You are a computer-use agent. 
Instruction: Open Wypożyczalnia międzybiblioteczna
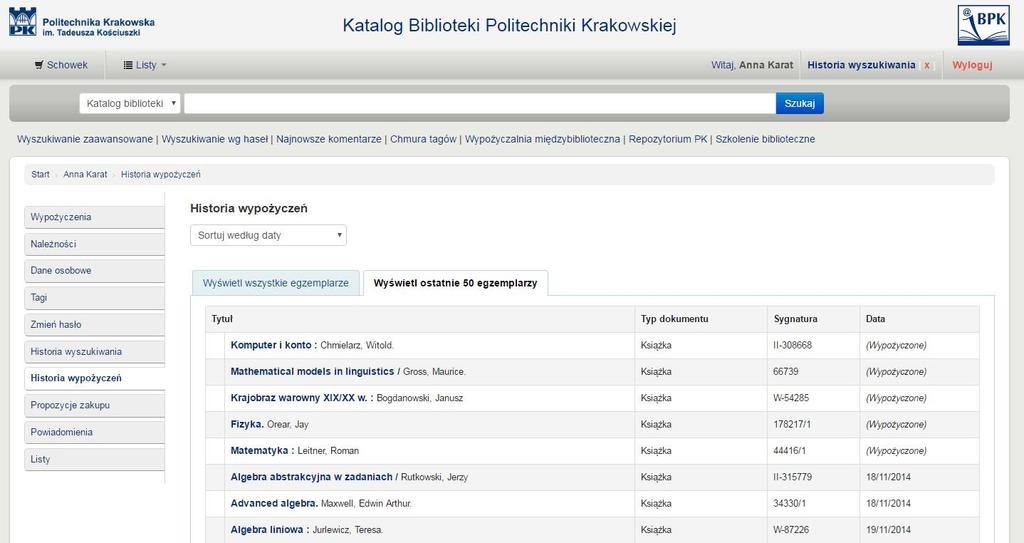pos(542,139)
